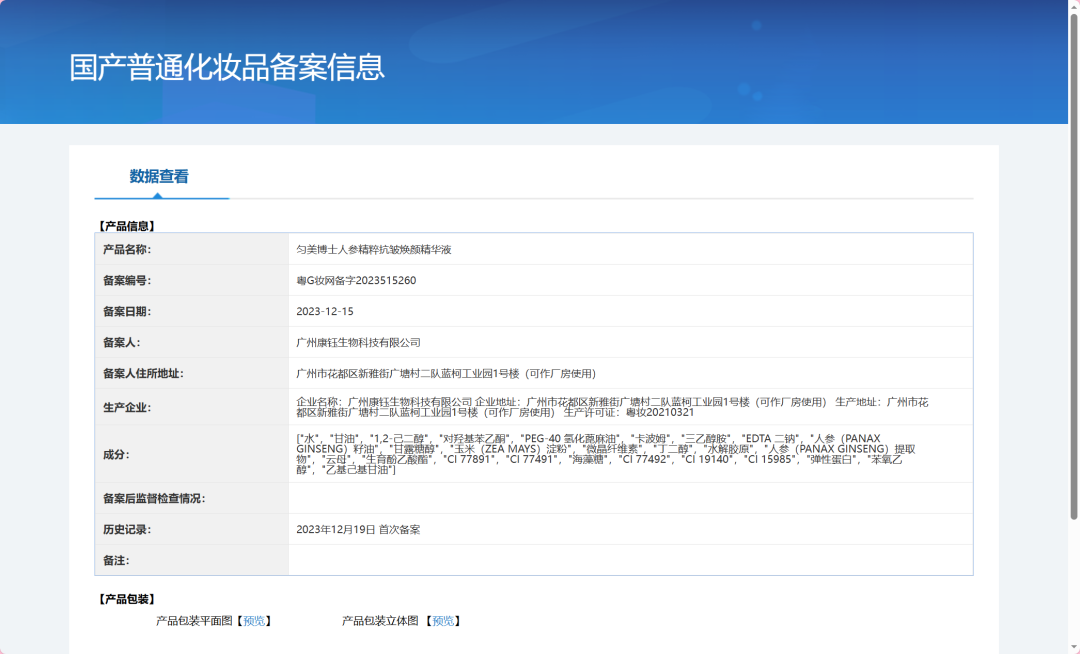This screenshot has width=1080, height=654.
Task: Click the 成分 ingredients list text
Action: [605, 454]
